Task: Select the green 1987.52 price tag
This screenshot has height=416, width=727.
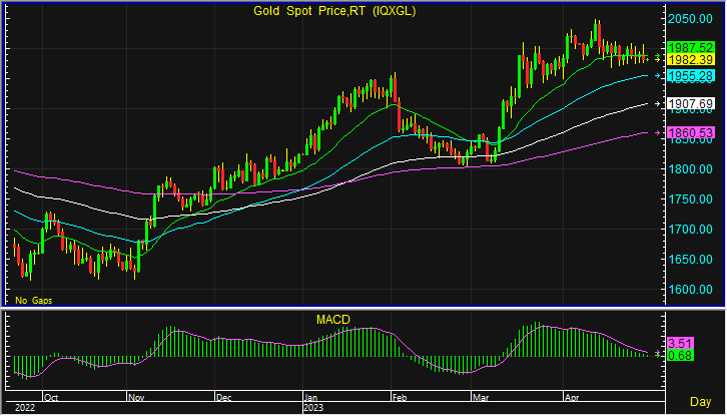Action: 692,47
